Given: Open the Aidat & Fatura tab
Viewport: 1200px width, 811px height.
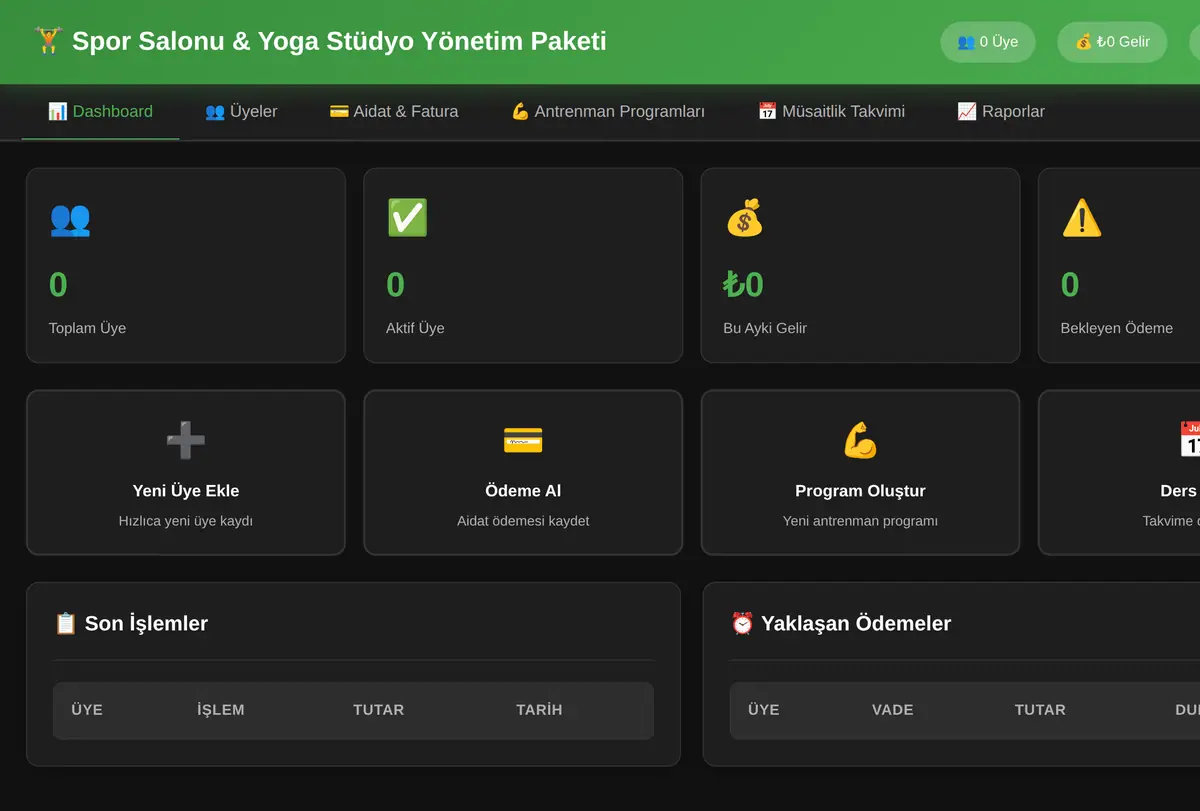Looking at the screenshot, I should tap(394, 112).
